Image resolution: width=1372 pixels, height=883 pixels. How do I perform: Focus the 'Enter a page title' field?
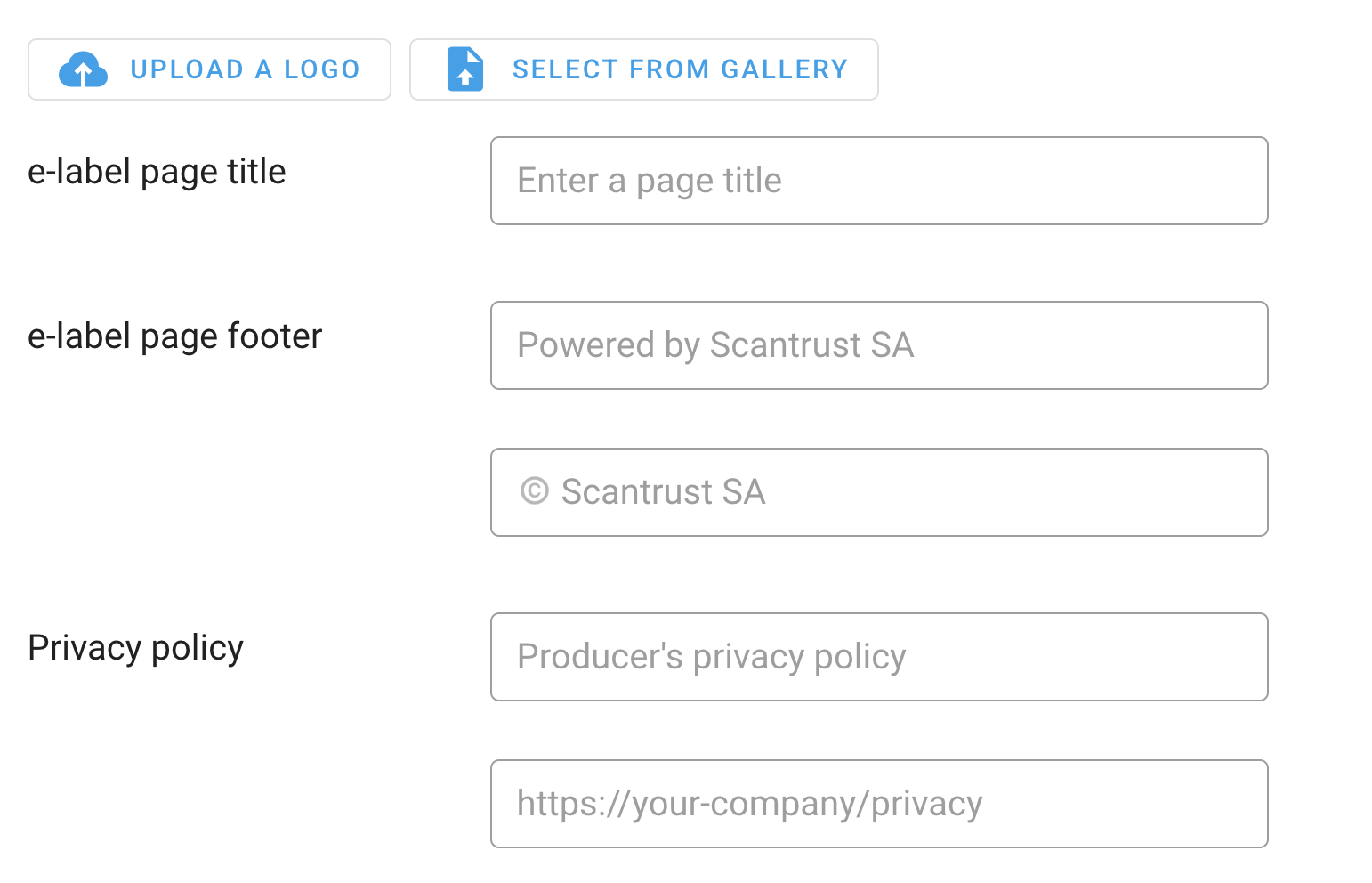tap(878, 181)
